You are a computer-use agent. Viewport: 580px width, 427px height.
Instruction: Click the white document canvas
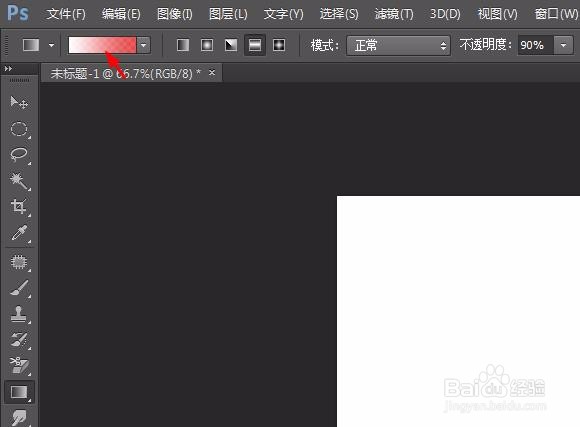pos(458,311)
